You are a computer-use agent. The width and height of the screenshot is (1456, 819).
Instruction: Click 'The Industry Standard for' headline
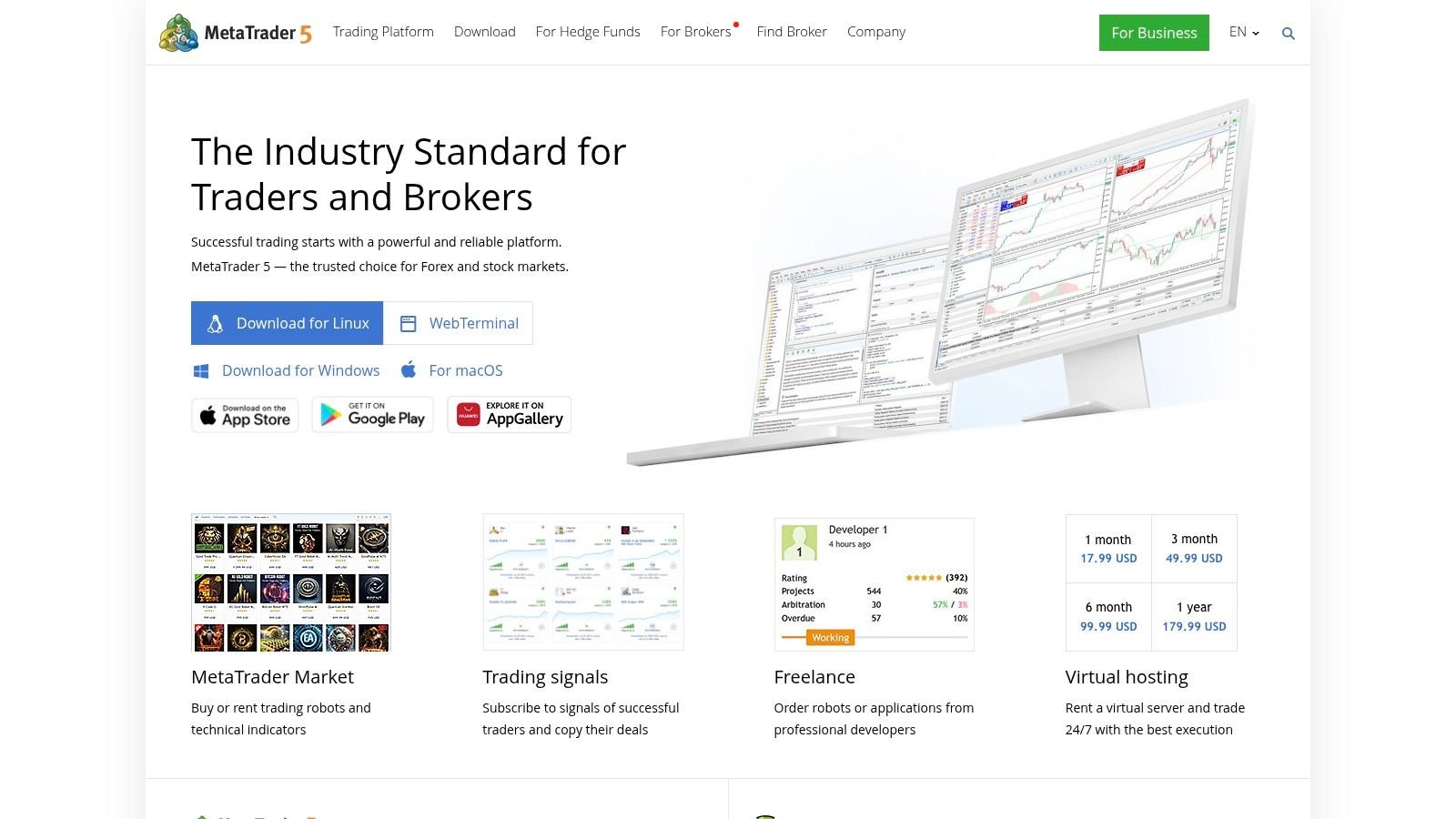coord(409,152)
